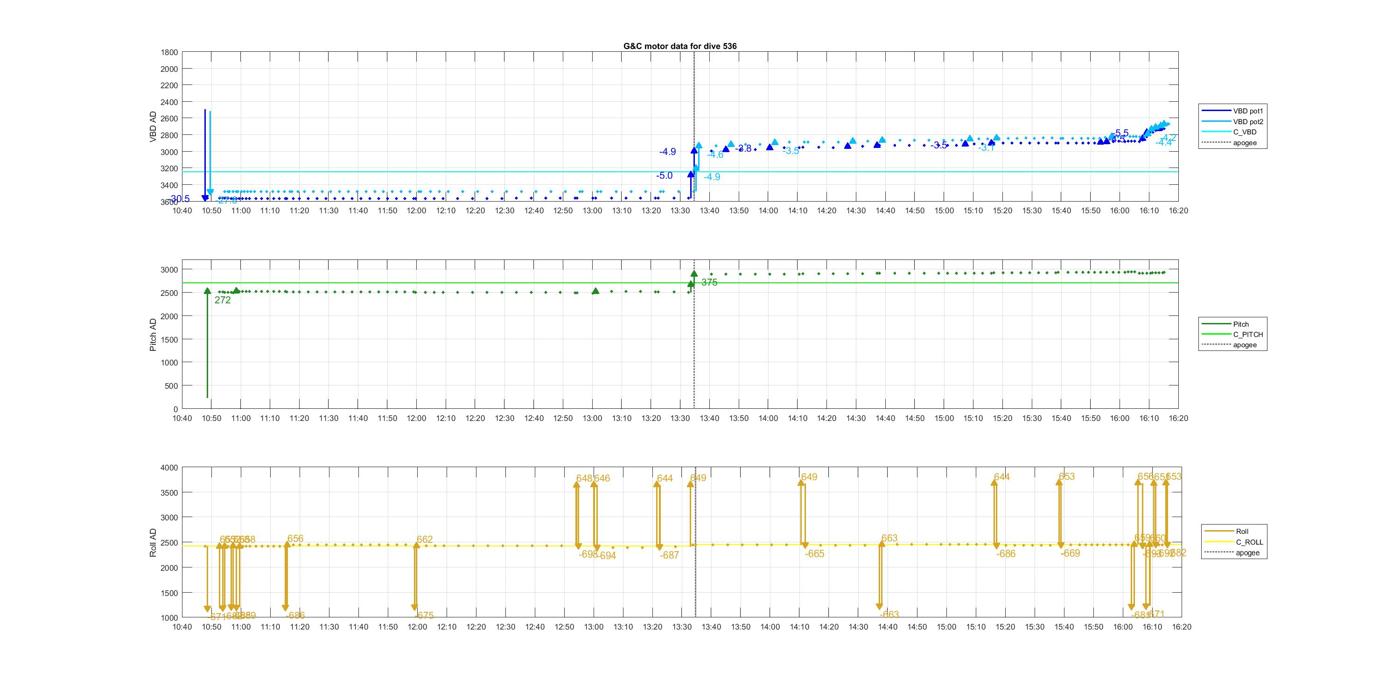Image resolution: width=1400 pixels, height=693 pixels.
Task: Click the "12:00" tick under the Roll plot
Action: pos(417,628)
